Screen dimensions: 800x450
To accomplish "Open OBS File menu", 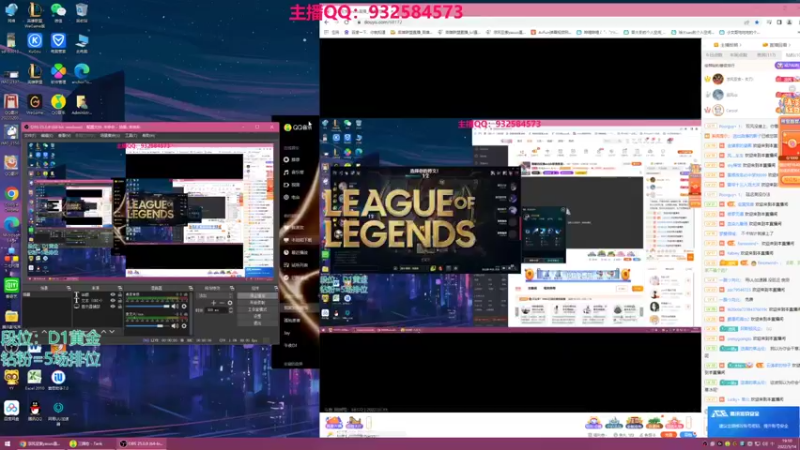I will click(31, 136).
